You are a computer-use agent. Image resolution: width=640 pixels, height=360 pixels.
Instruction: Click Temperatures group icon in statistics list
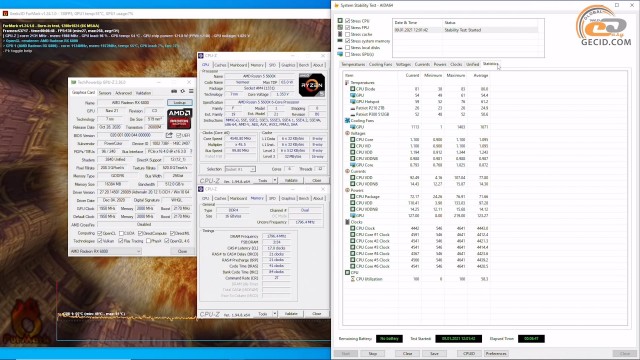(x=347, y=82)
